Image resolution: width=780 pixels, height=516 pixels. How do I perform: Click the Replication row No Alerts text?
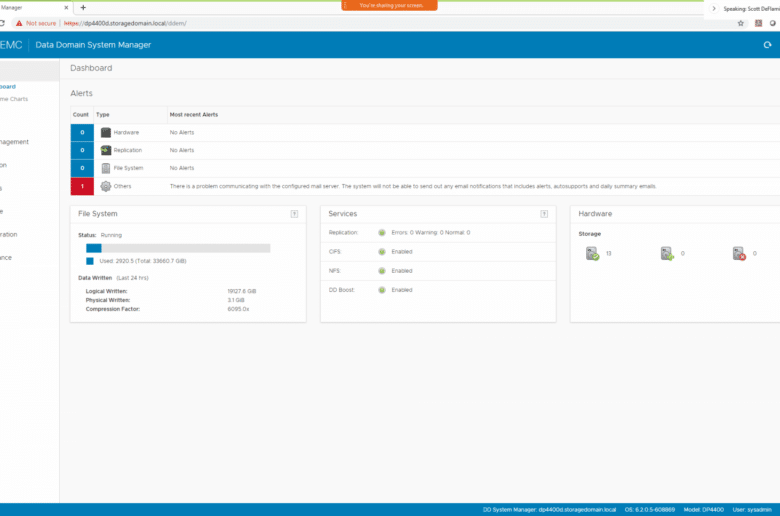pos(182,150)
